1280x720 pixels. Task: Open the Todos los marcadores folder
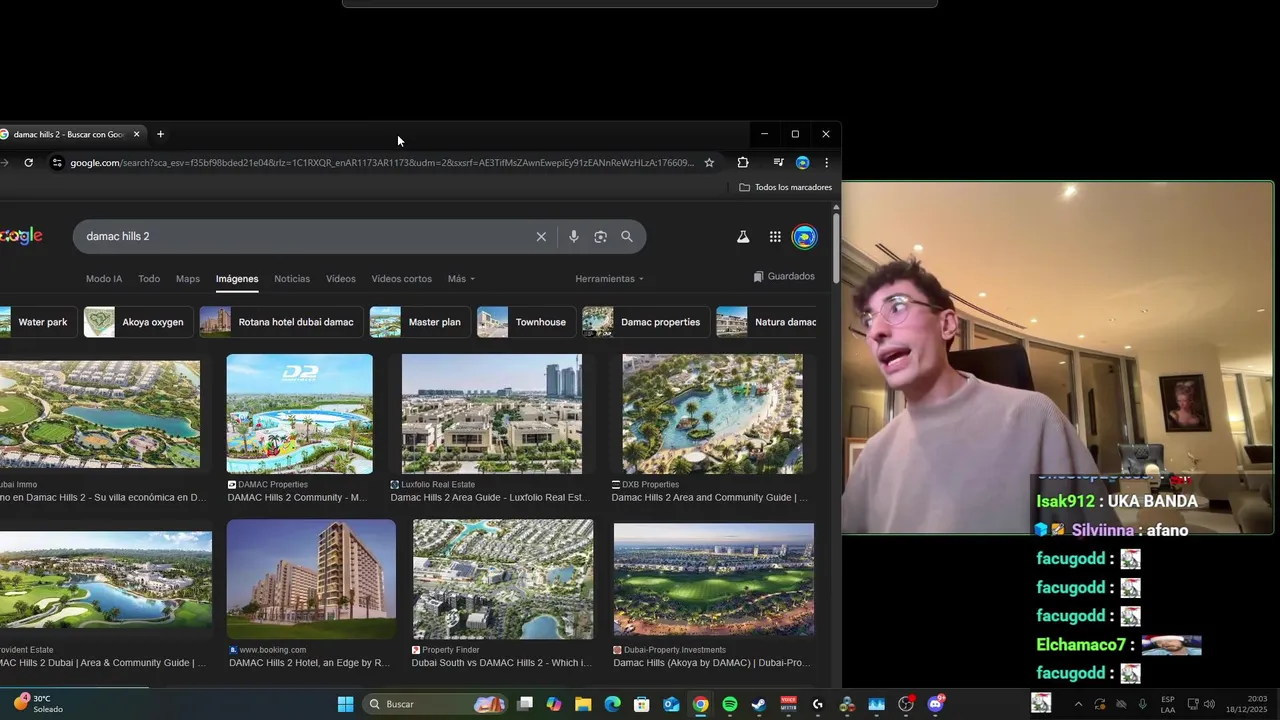click(785, 187)
